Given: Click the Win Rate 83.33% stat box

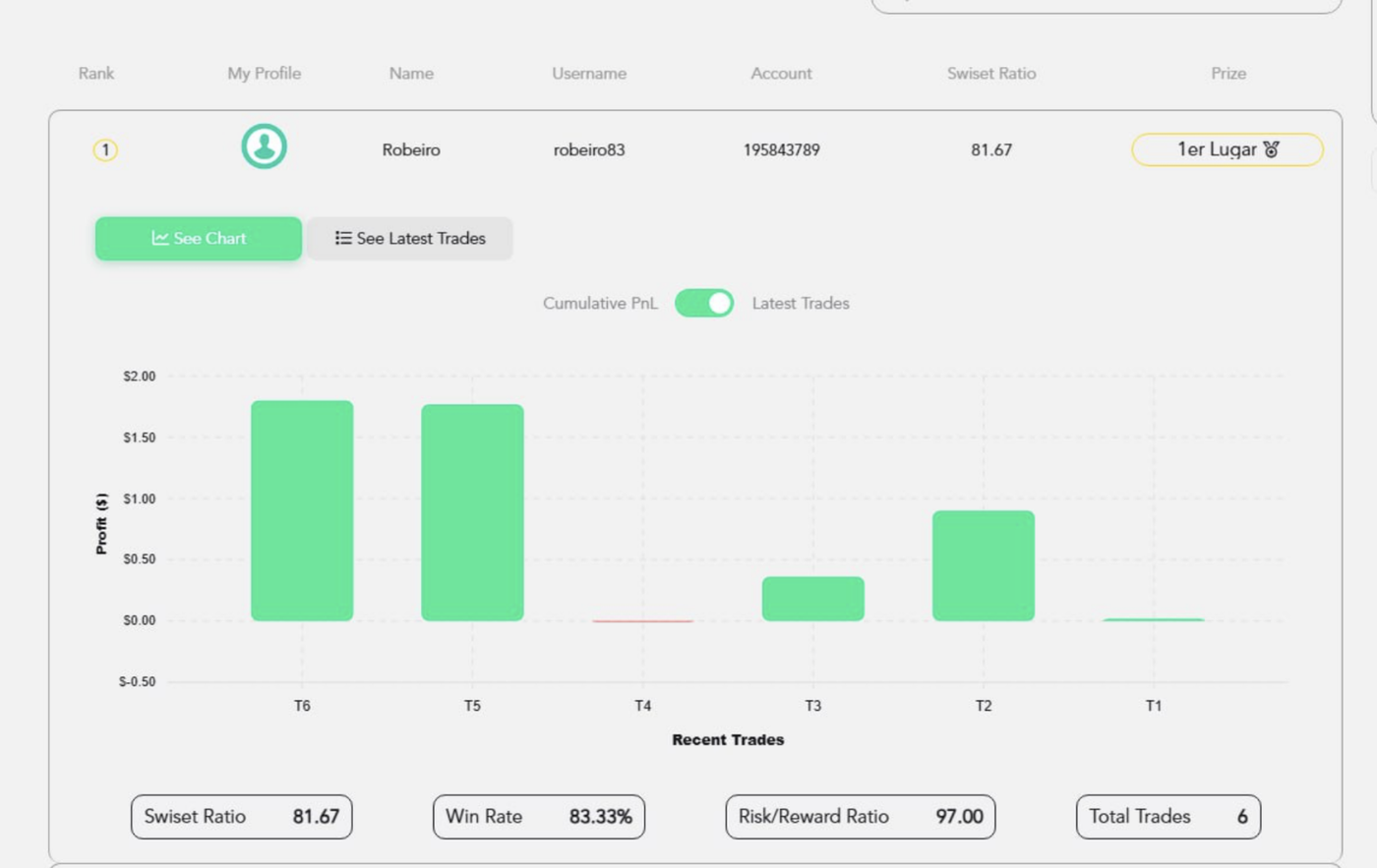Looking at the screenshot, I should (538, 817).
